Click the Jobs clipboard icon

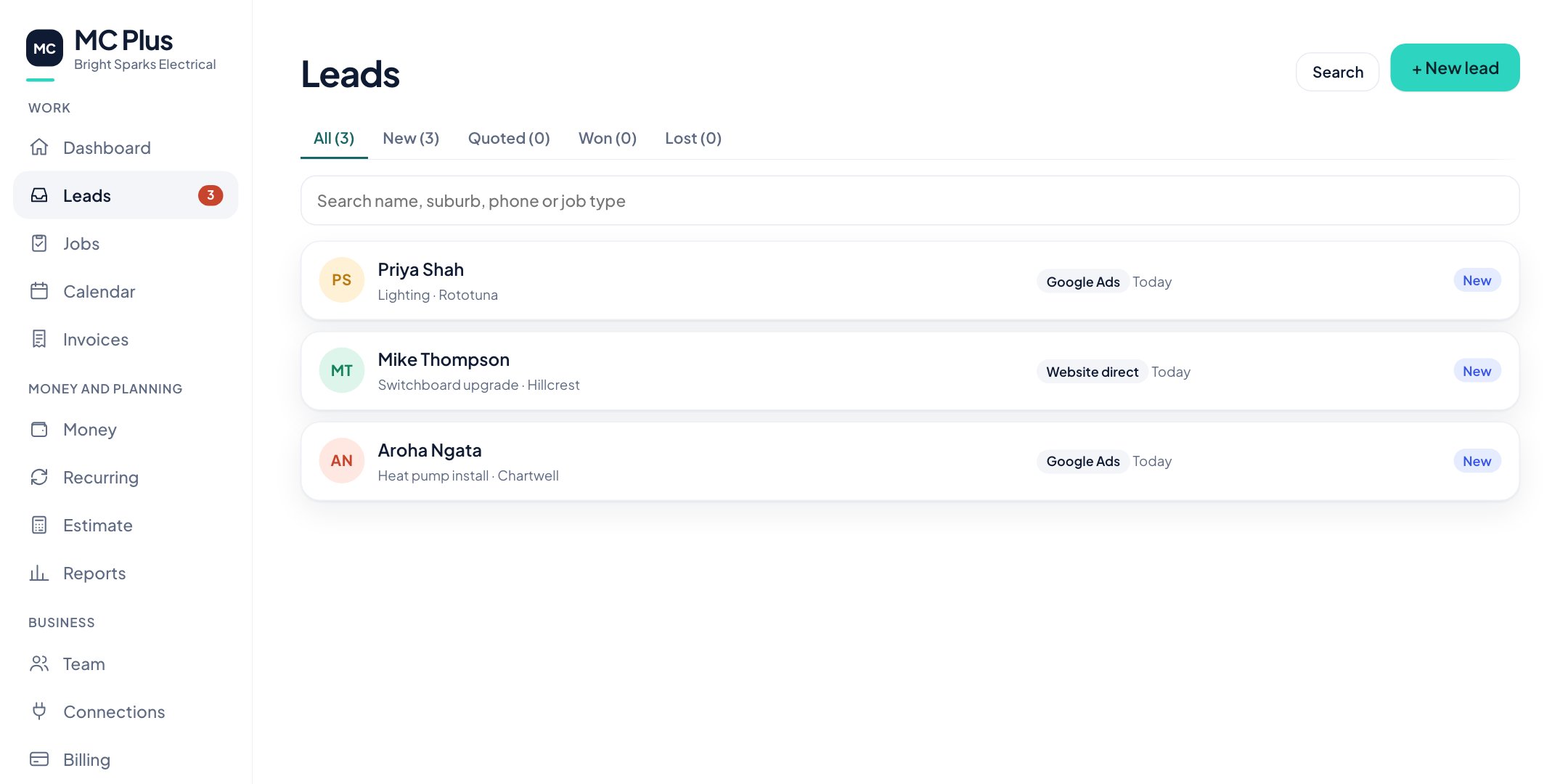pos(39,243)
